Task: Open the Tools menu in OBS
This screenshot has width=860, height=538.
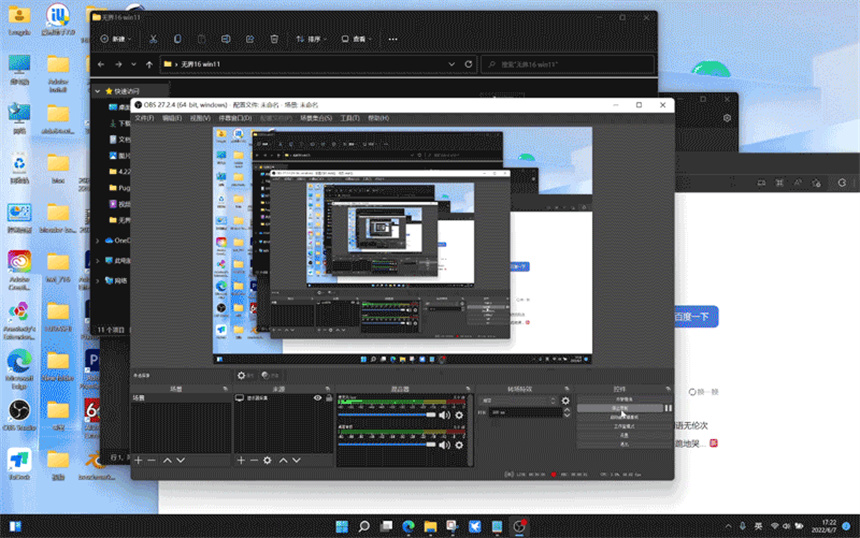Action: point(349,118)
